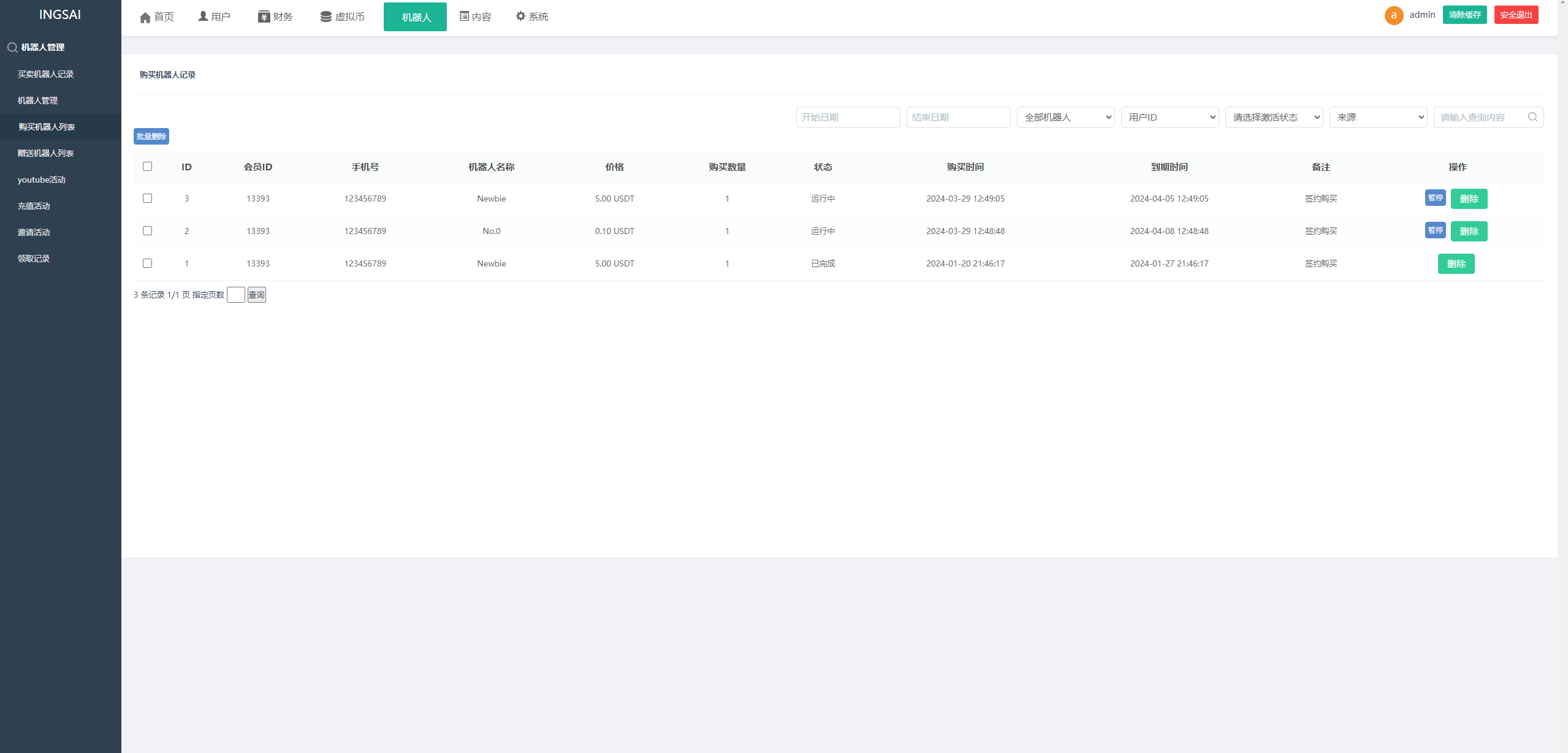Image resolution: width=1568 pixels, height=753 pixels.
Task: Open the 请选择激活状态 dropdown
Action: (1276, 118)
